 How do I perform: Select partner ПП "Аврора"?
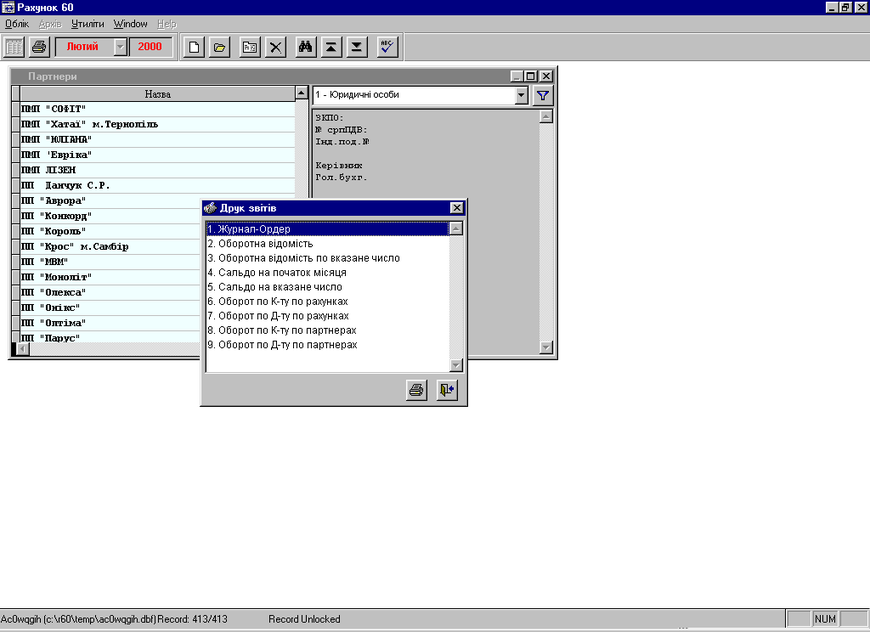click(110, 200)
